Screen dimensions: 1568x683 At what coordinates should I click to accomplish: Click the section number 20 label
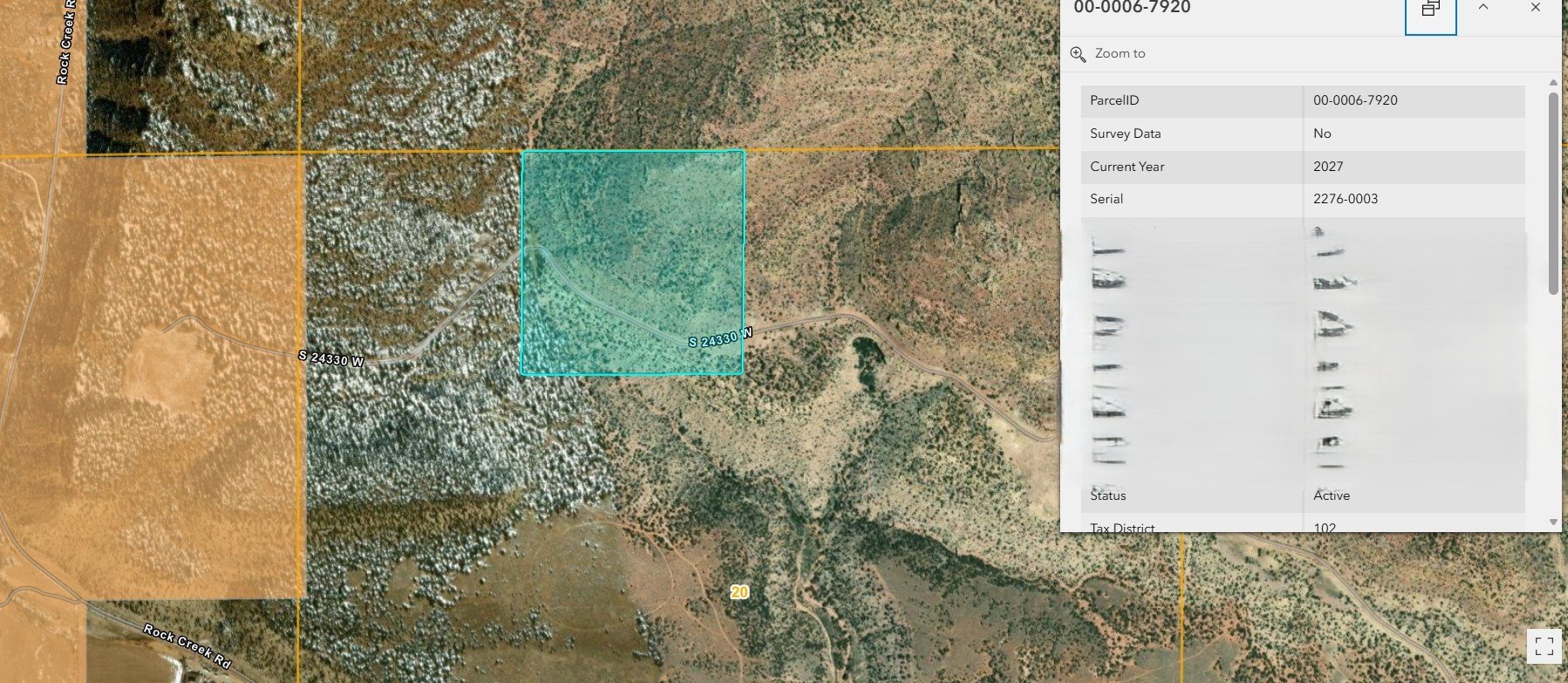pos(739,592)
